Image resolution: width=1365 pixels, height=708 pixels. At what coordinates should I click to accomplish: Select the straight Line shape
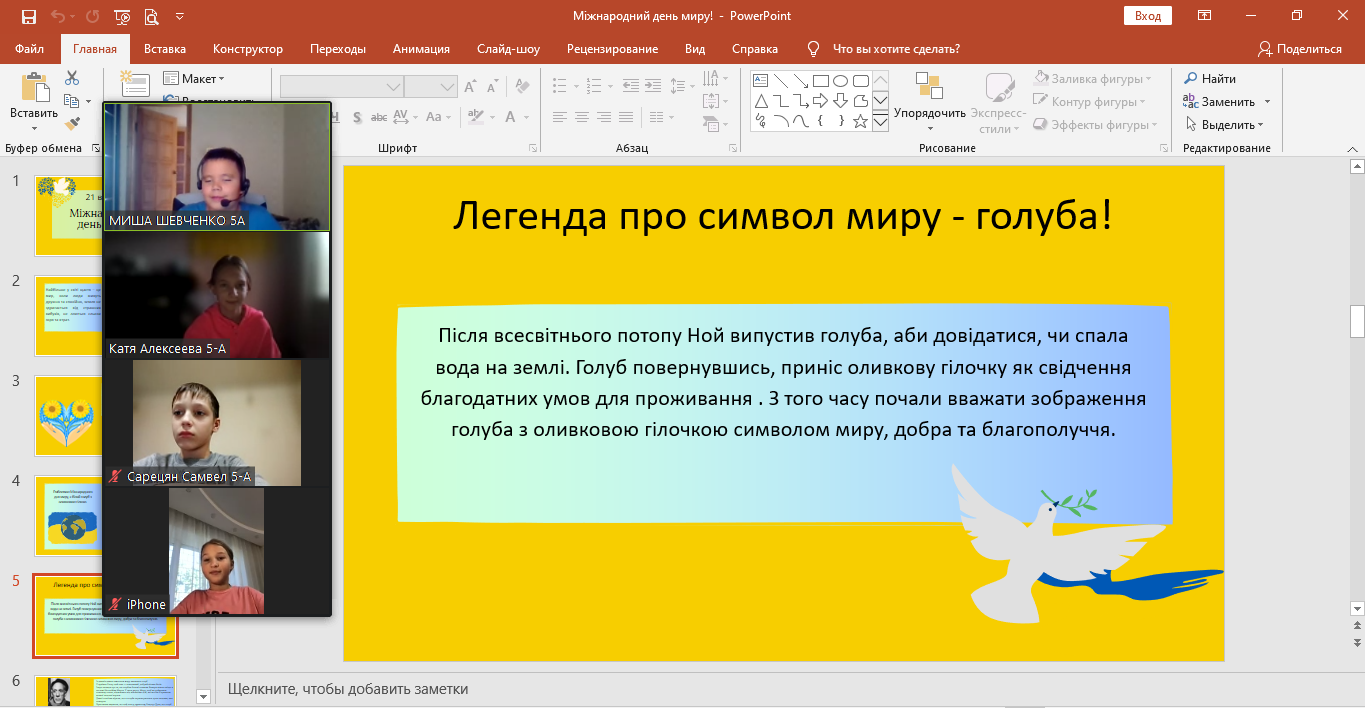pyautogui.click(x=780, y=81)
